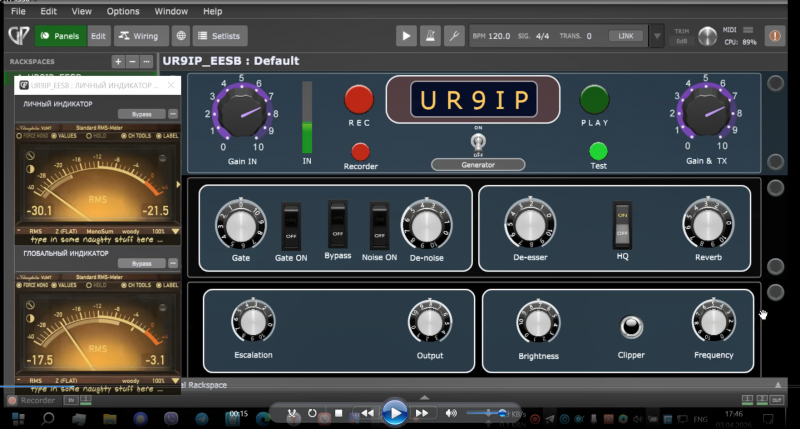Select HOLD radio in ЛИЧНЫЙ ИНДИКАТОР meter
The width and height of the screenshot is (800, 429).
(96, 136)
